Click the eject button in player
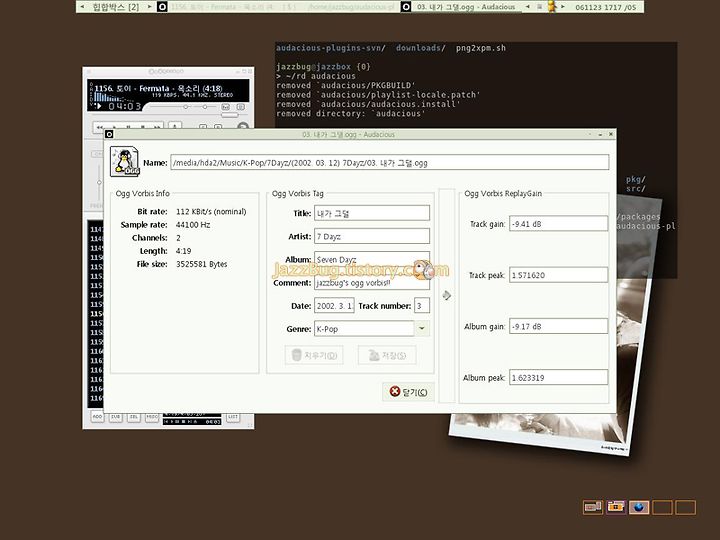720x540 pixels. (174, 126)
